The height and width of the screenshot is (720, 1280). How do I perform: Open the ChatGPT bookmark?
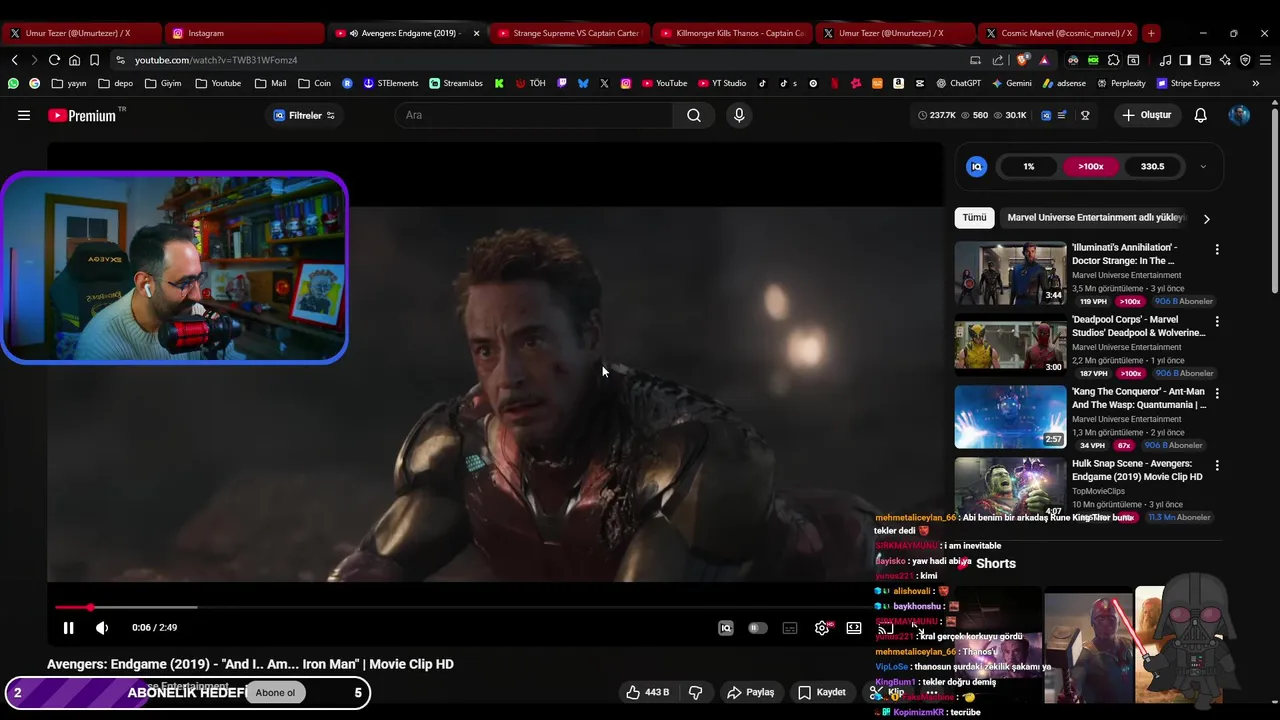click(958, 83)
